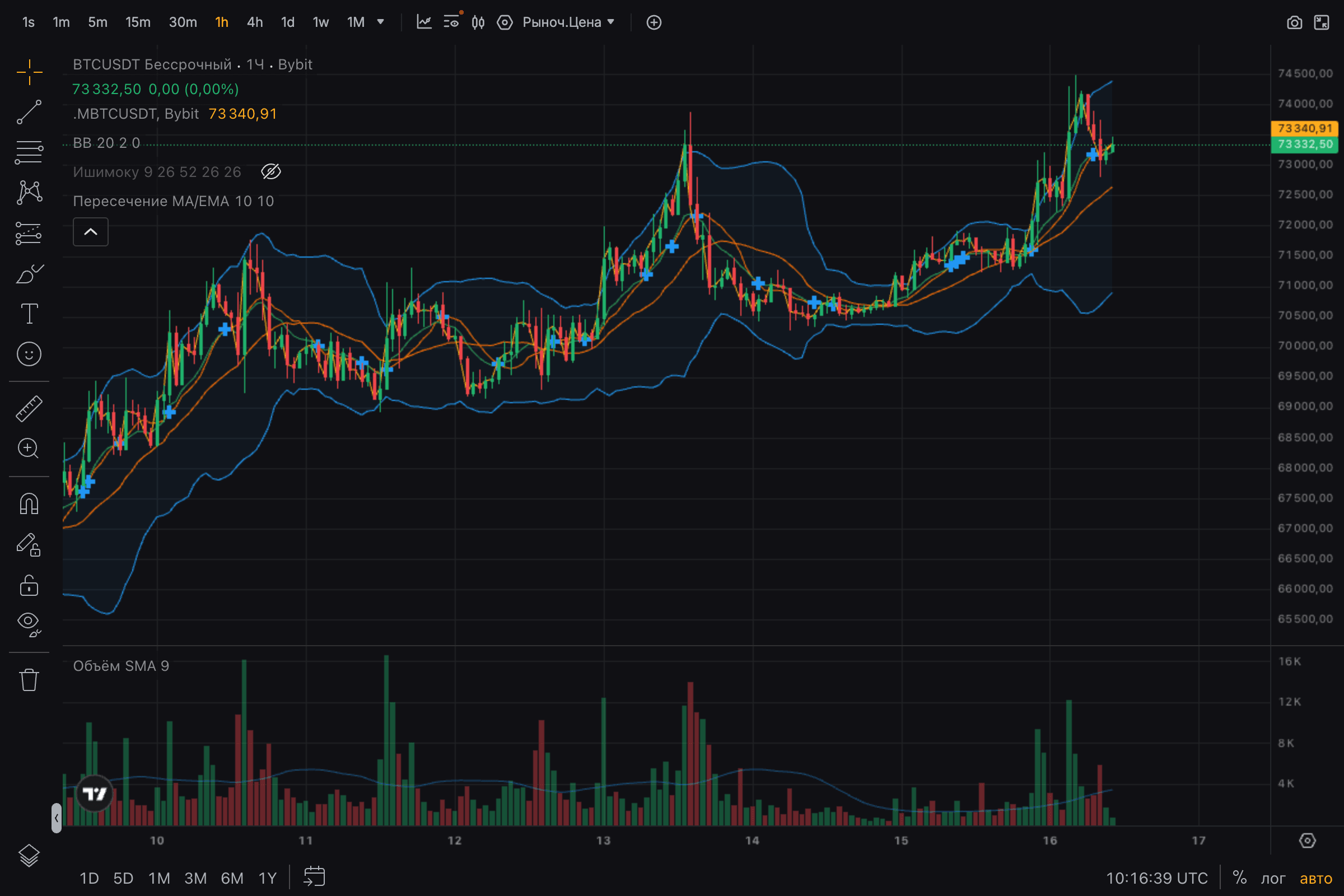1344x896 pixels.
Task: Remove drawings with the trash icon
Action: tap(28, 679)
